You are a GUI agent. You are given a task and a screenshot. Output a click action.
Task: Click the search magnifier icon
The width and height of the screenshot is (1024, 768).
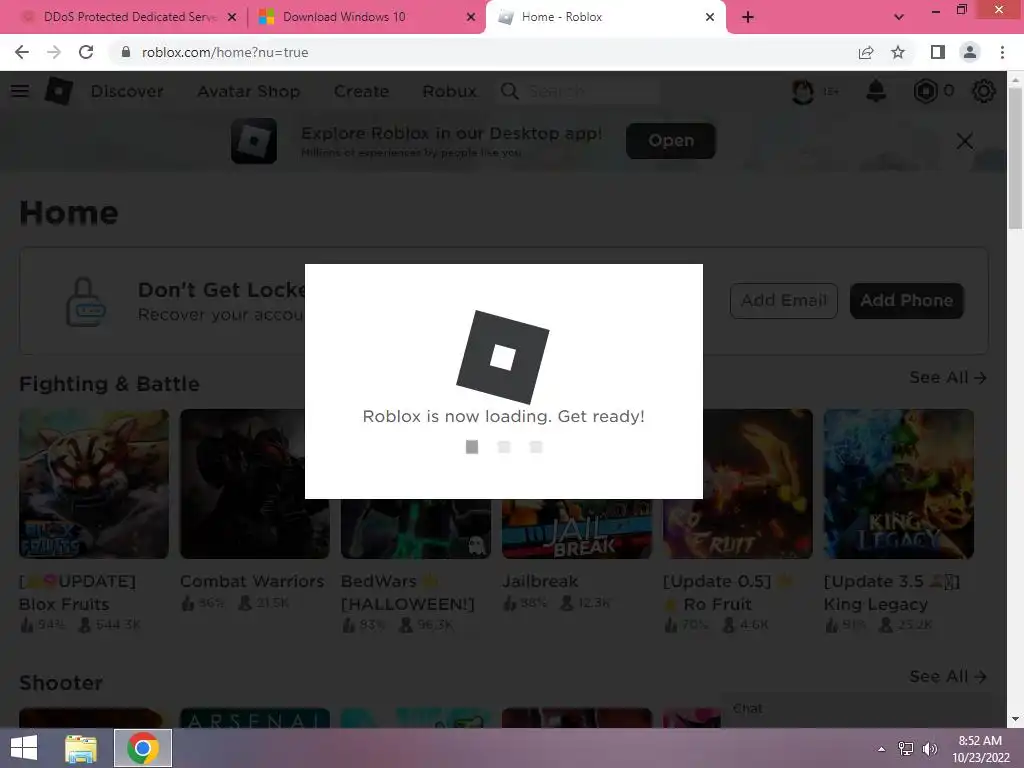pyautogui.click(x=509, y=91)
